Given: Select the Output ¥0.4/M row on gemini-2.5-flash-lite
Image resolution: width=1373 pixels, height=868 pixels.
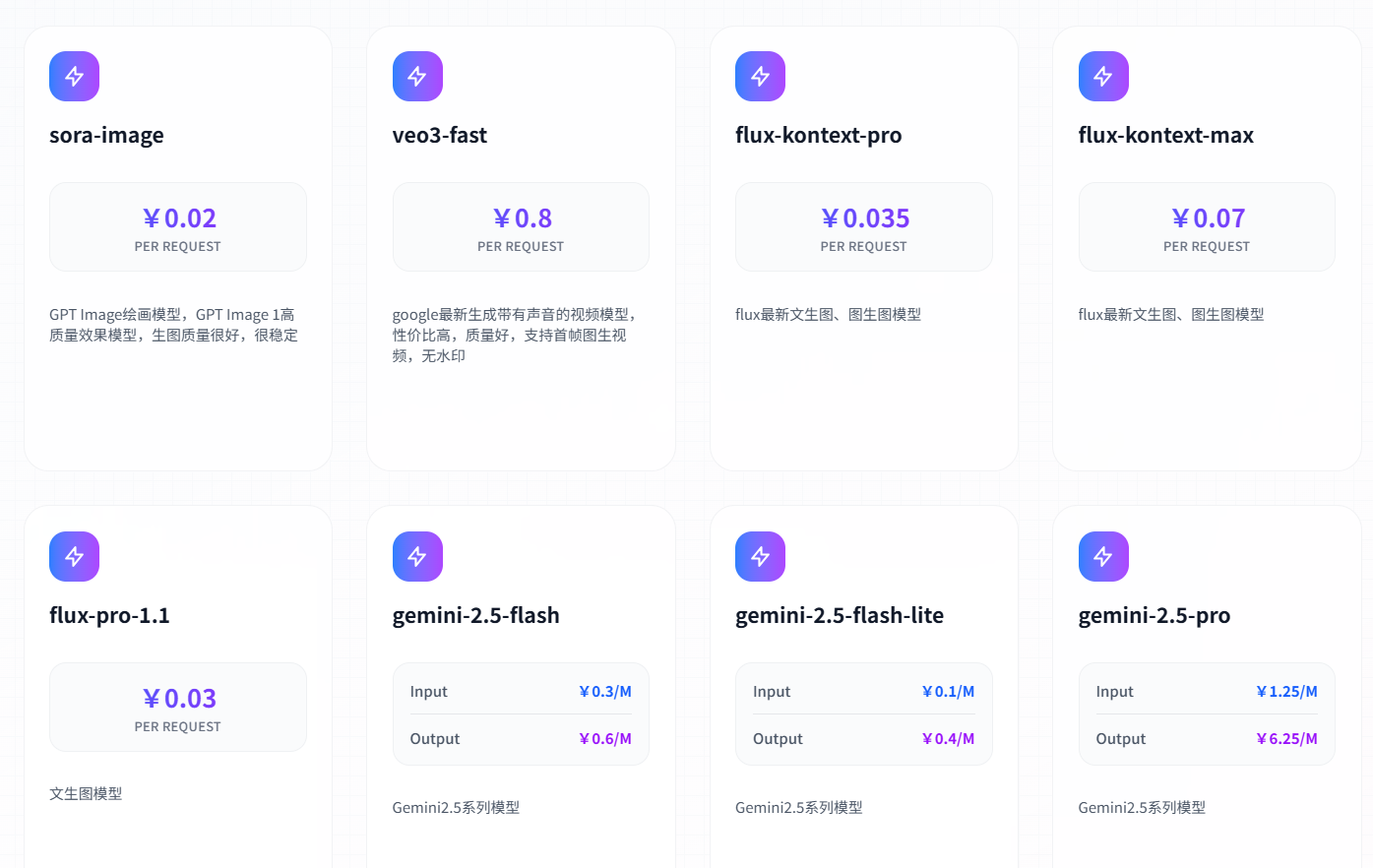Looking at the screenshot, I should click(863, 738).
